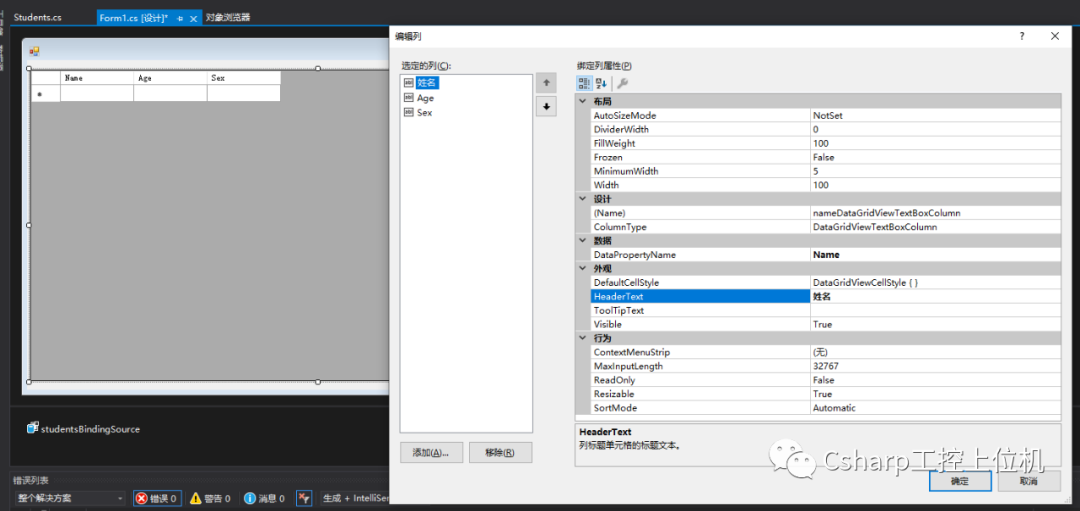Switch property grid to categorized view
Image resolution: width=1080 pixels, height=511 pixels.
tap(584, 83)
